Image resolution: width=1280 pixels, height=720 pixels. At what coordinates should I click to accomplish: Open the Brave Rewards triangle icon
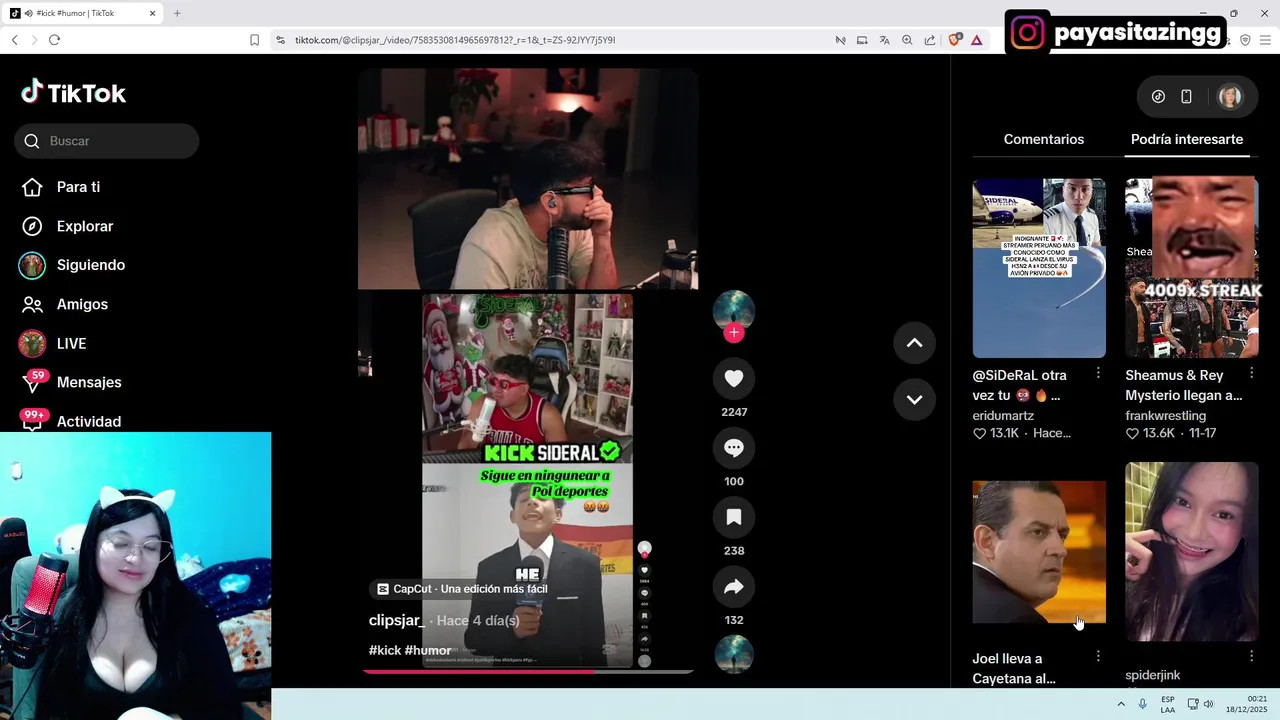pos(976,40)
